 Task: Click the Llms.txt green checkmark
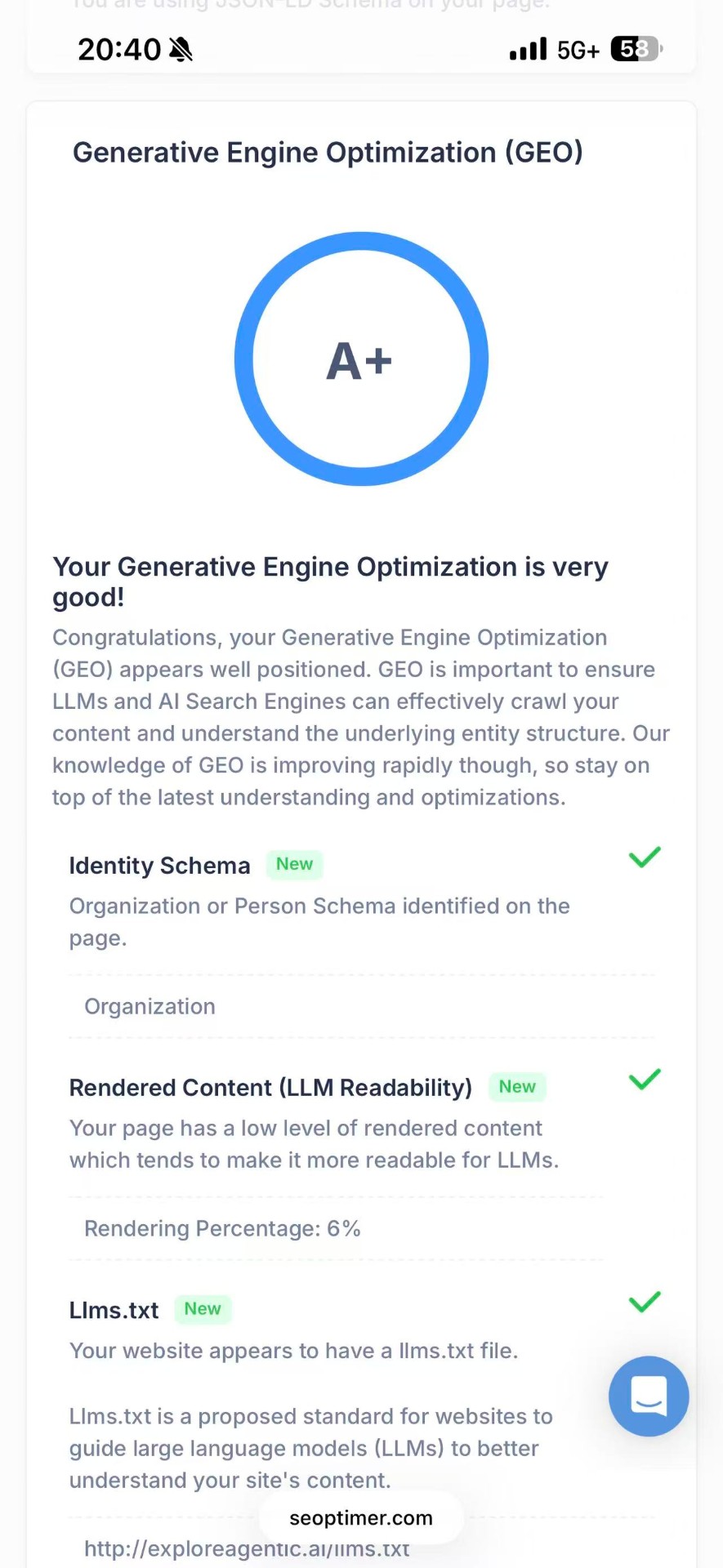pyautogui.click(x=645, y=1302)
